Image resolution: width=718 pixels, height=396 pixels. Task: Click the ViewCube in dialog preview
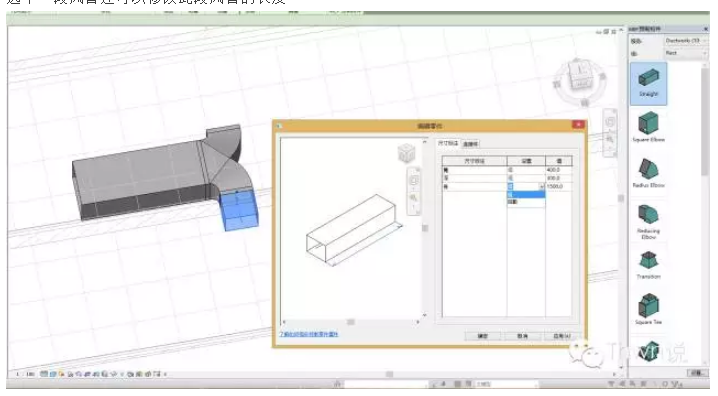click(x=406, y=153)
